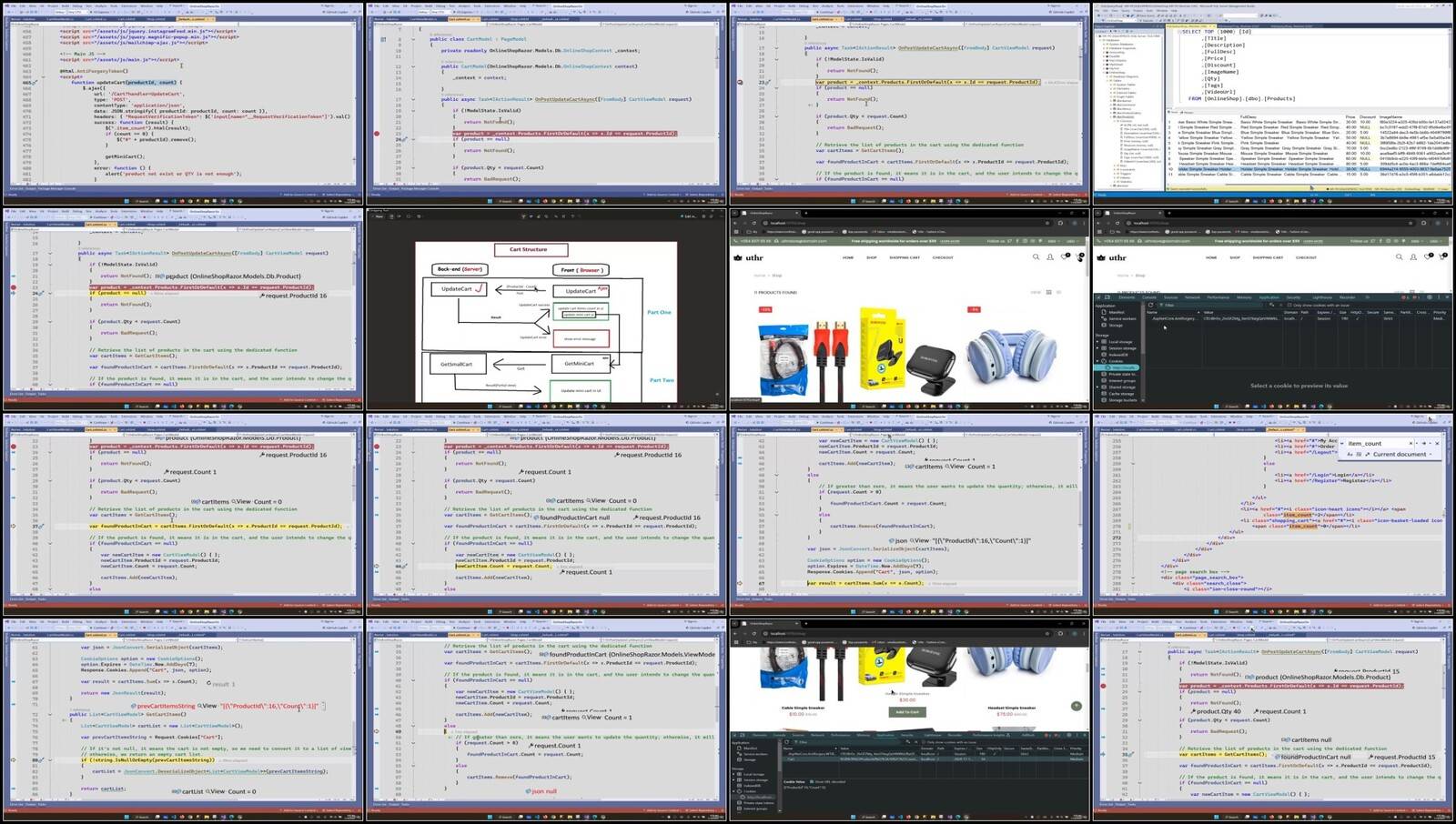Click Back-end (Server) label in diagram
Viewport: 1456px width, 824px height.
460,269
